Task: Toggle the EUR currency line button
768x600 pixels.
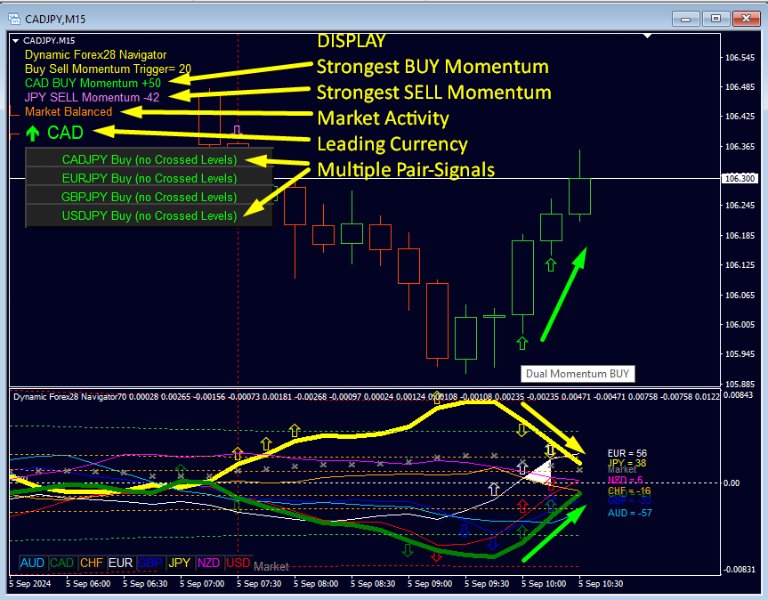Action: 120,563
